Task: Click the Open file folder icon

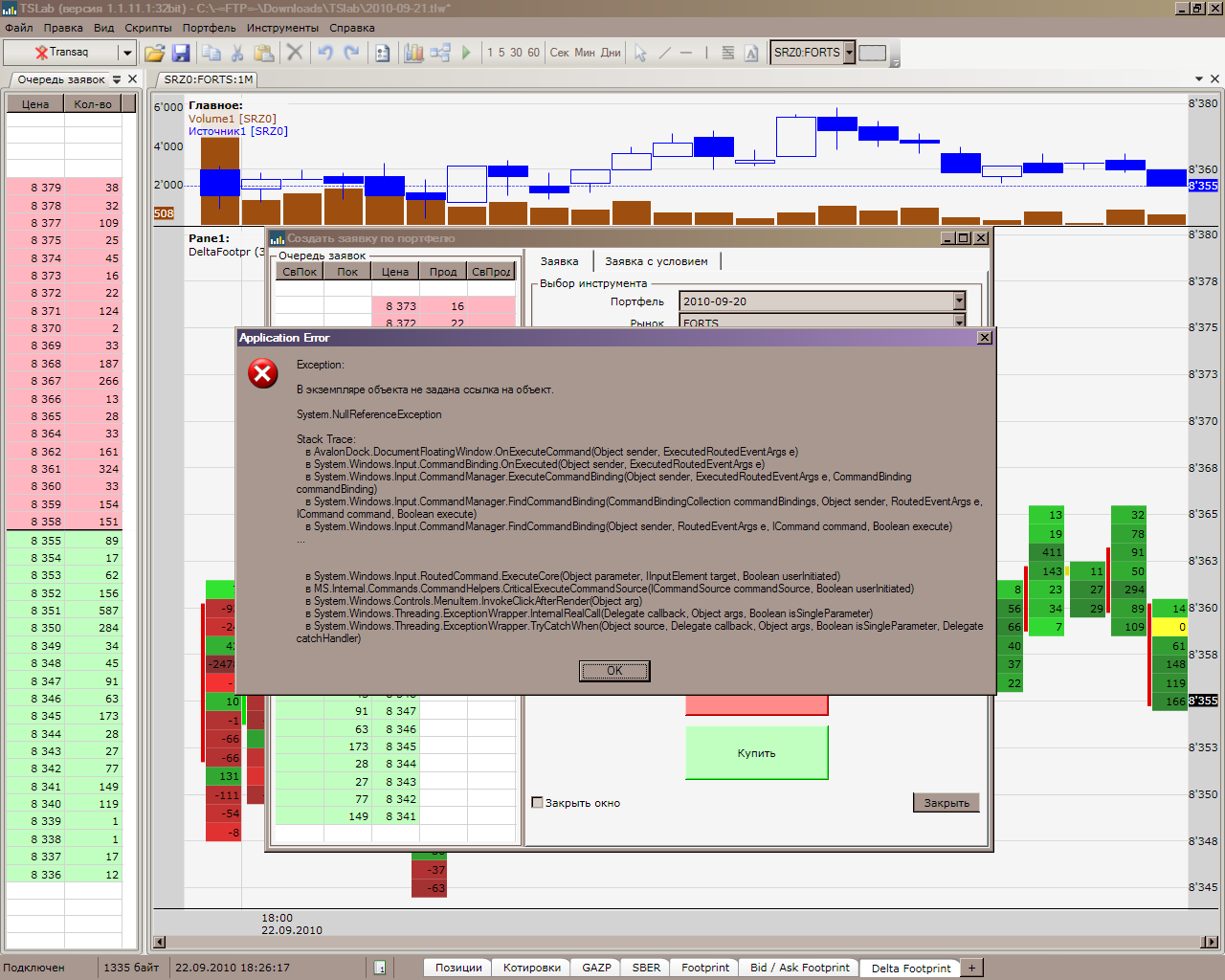Action: (154, 53)
